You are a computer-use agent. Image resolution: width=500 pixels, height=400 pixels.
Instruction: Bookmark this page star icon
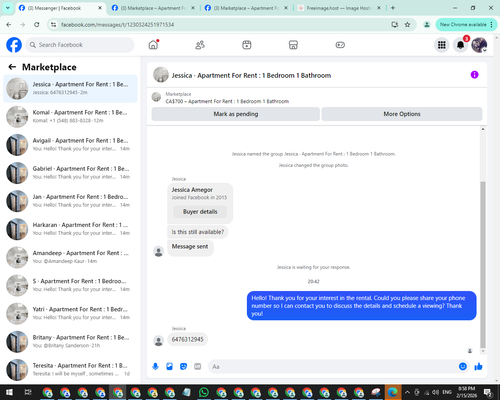tap(407, 25)
